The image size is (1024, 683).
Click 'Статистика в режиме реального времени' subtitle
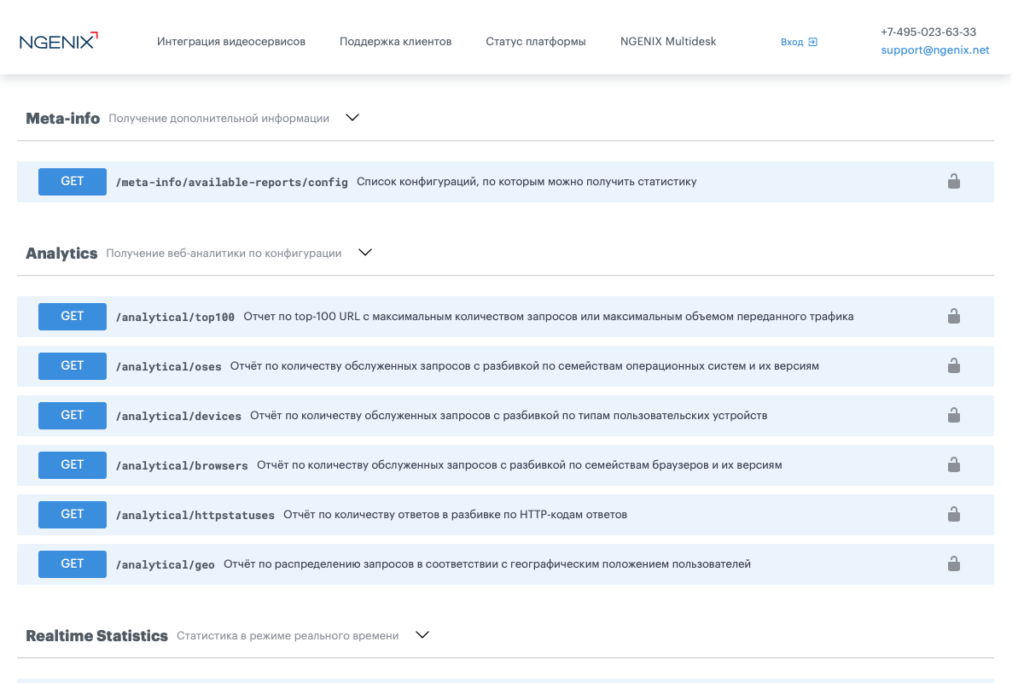point(287,635)
